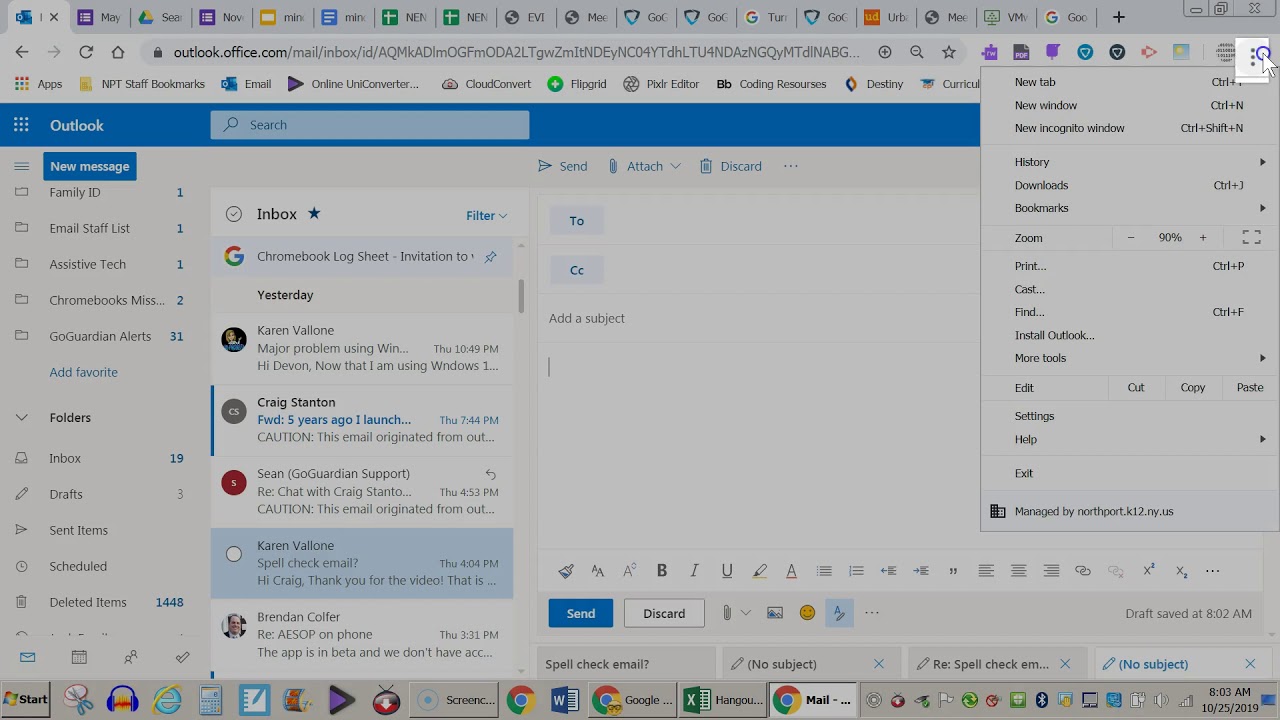Open the Outlook app launcher waffle icon
The image size is (1280, 720).
point(21,125)
